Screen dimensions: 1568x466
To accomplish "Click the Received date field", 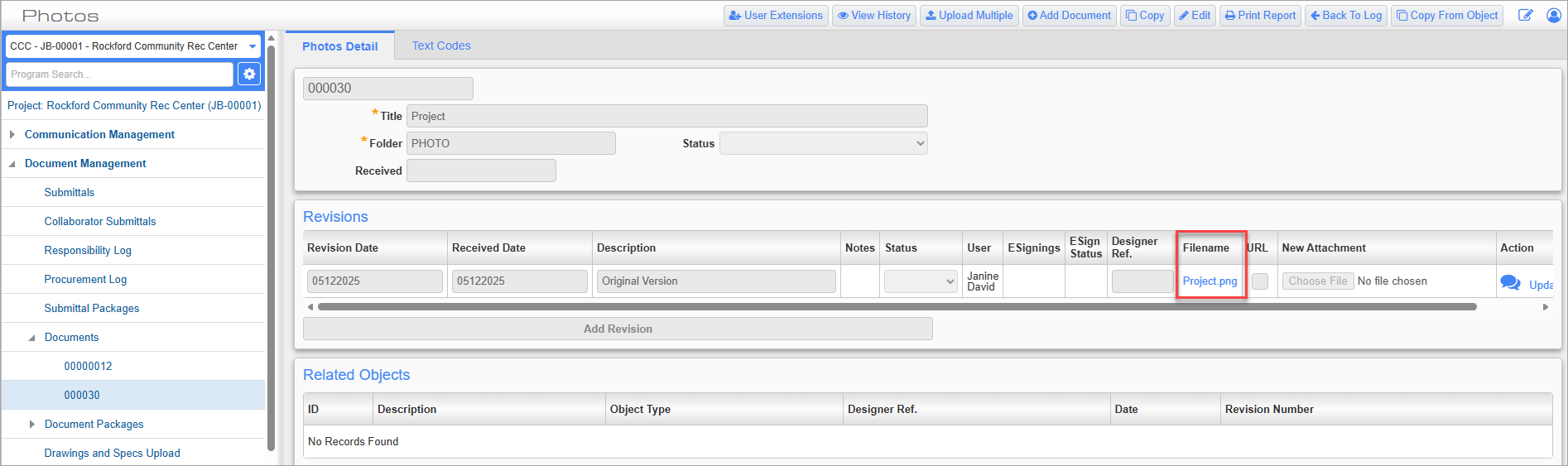I will click(481, 171).
